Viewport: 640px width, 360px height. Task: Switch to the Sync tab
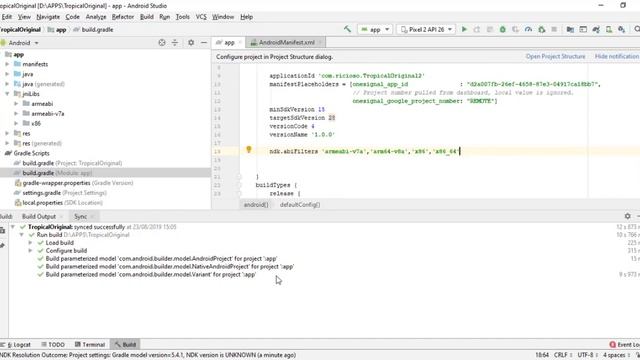(x=80, y=216)
